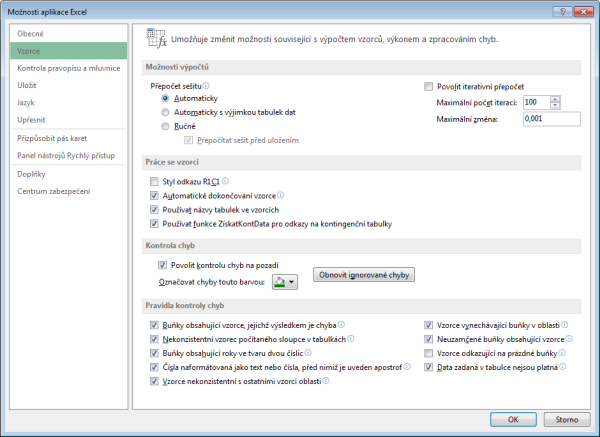The width and height of the screenshot is (600, 437).
Task: Click the Maximální změna input field
Action: pos(552,119)
